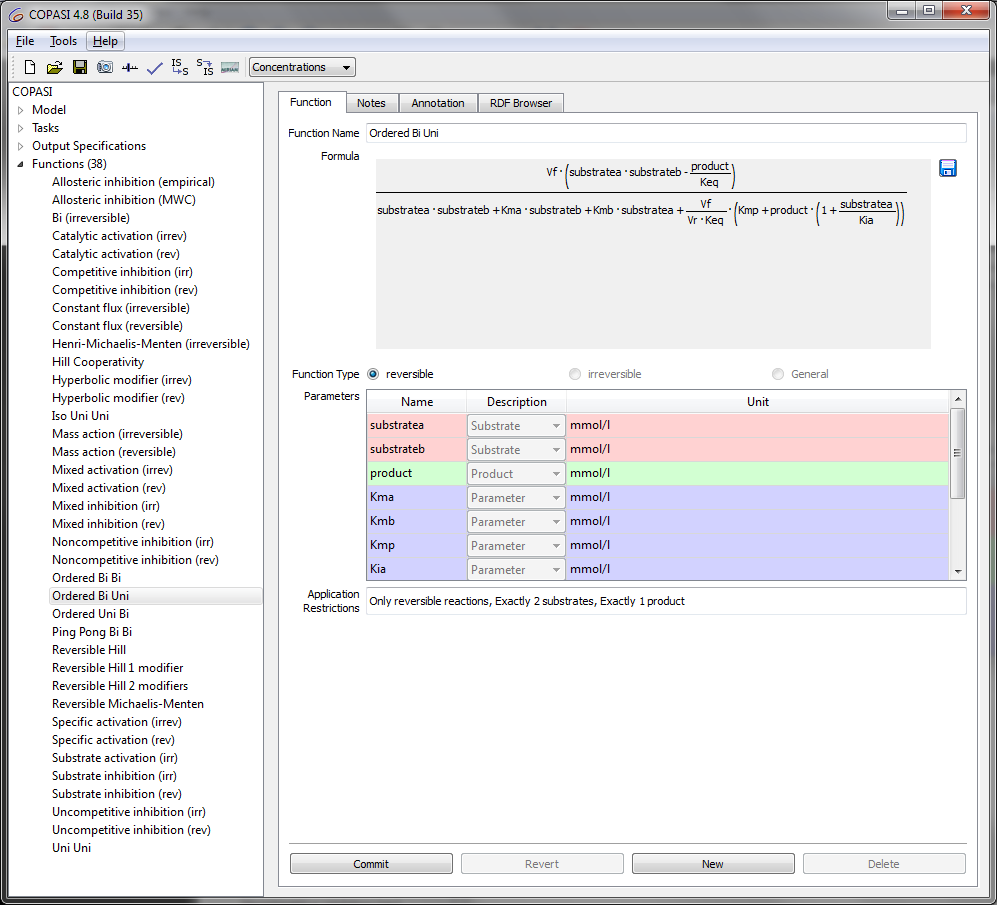The height and width of the screenshot is (905, 997).
Task: Click the New document toolbar icon
Action: pos(30,68)
